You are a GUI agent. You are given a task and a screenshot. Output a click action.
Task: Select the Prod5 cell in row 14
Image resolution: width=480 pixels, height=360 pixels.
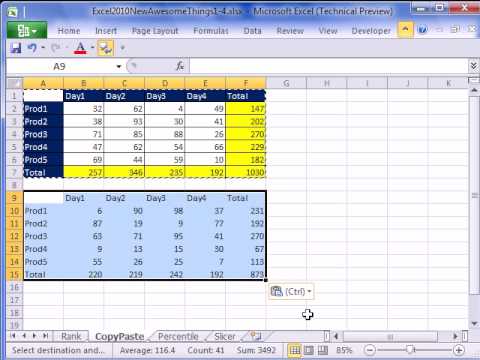pyautogui.click(x=43, y=262)
